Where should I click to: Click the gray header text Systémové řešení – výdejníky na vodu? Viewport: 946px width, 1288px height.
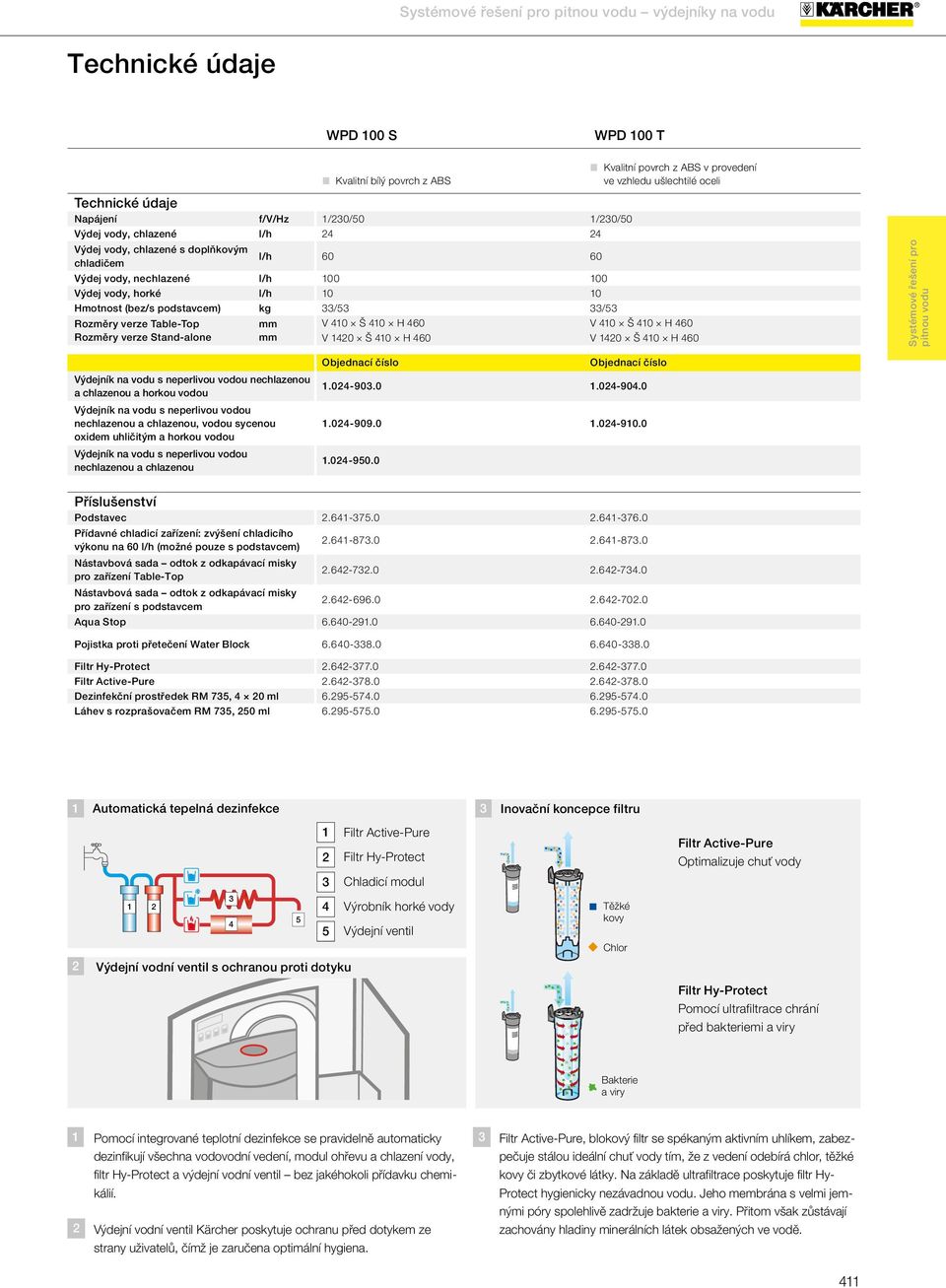[x=587, y=12]
